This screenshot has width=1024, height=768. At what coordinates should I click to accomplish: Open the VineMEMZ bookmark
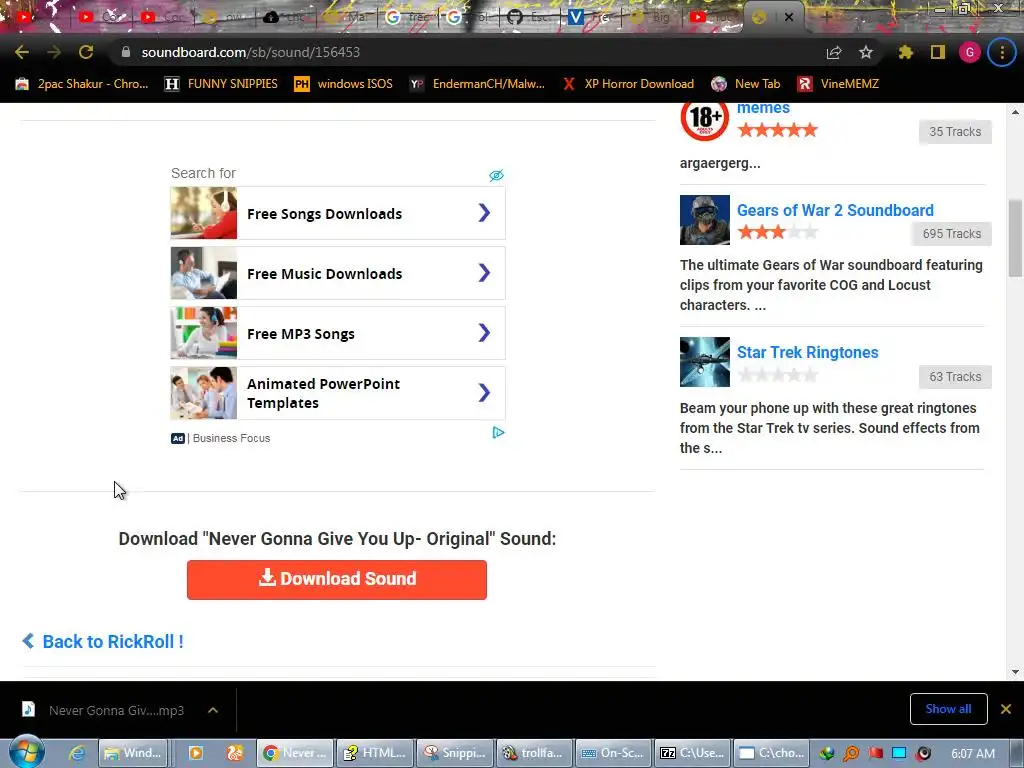[x=839, y=84]
